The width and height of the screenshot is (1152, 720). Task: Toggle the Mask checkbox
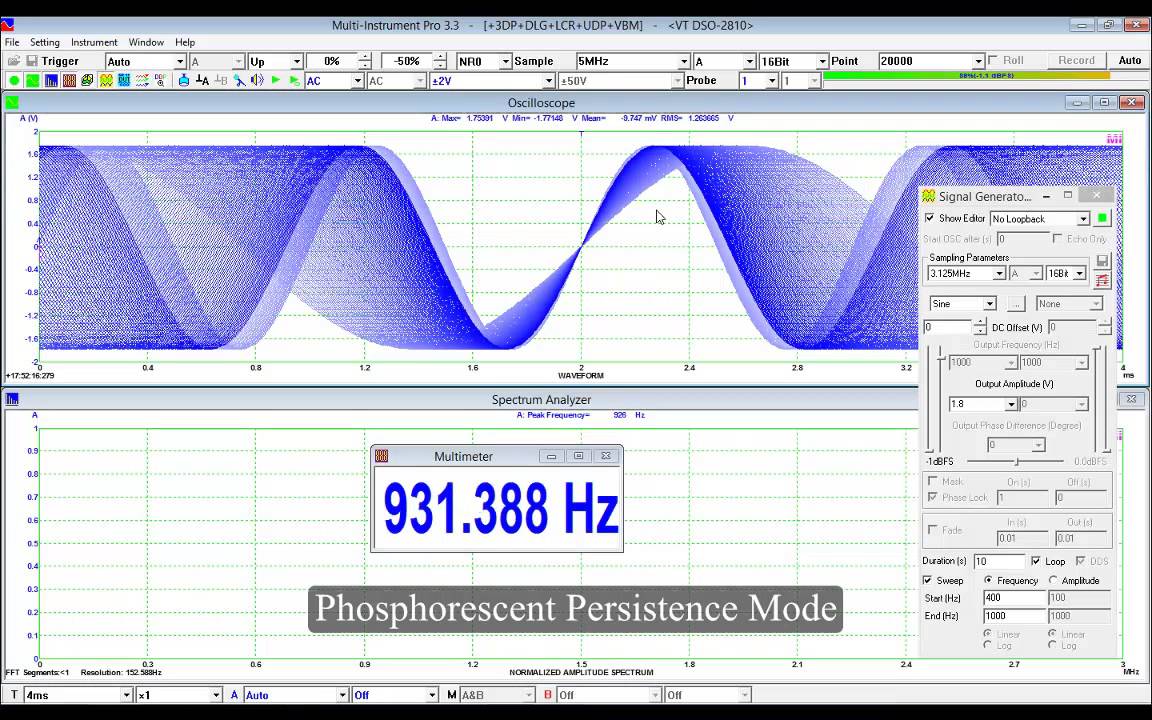pos(933,480)
